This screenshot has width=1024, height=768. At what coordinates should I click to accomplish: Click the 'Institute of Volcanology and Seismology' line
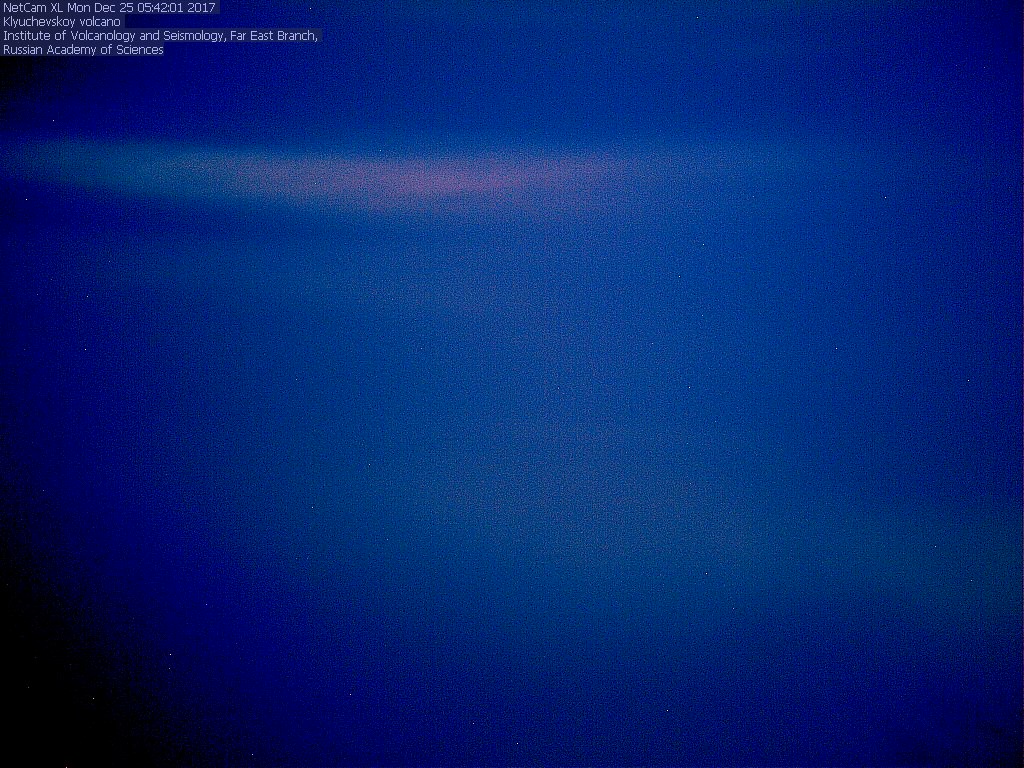(x=160, y=36)
